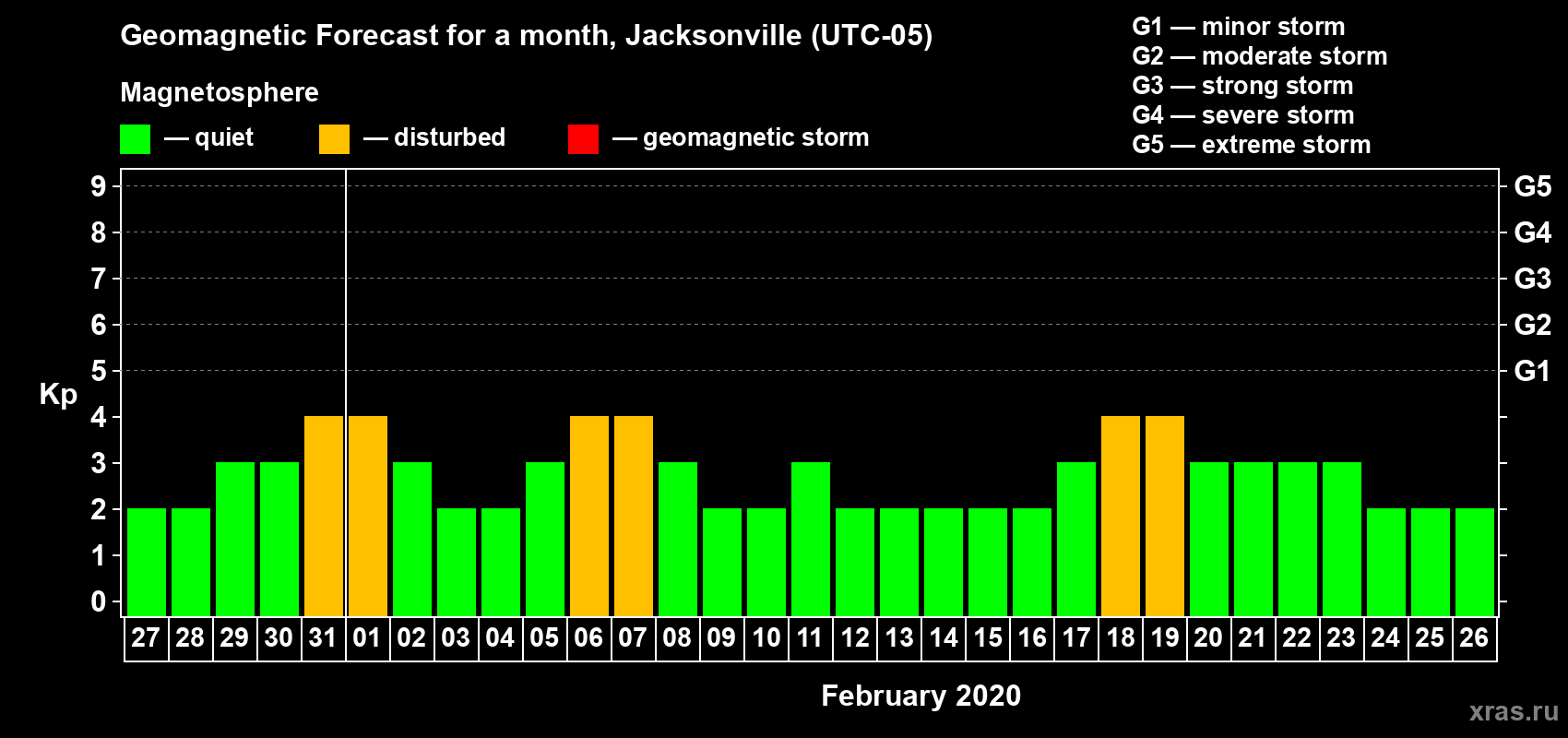Click the date label 25

[1430, 638]
